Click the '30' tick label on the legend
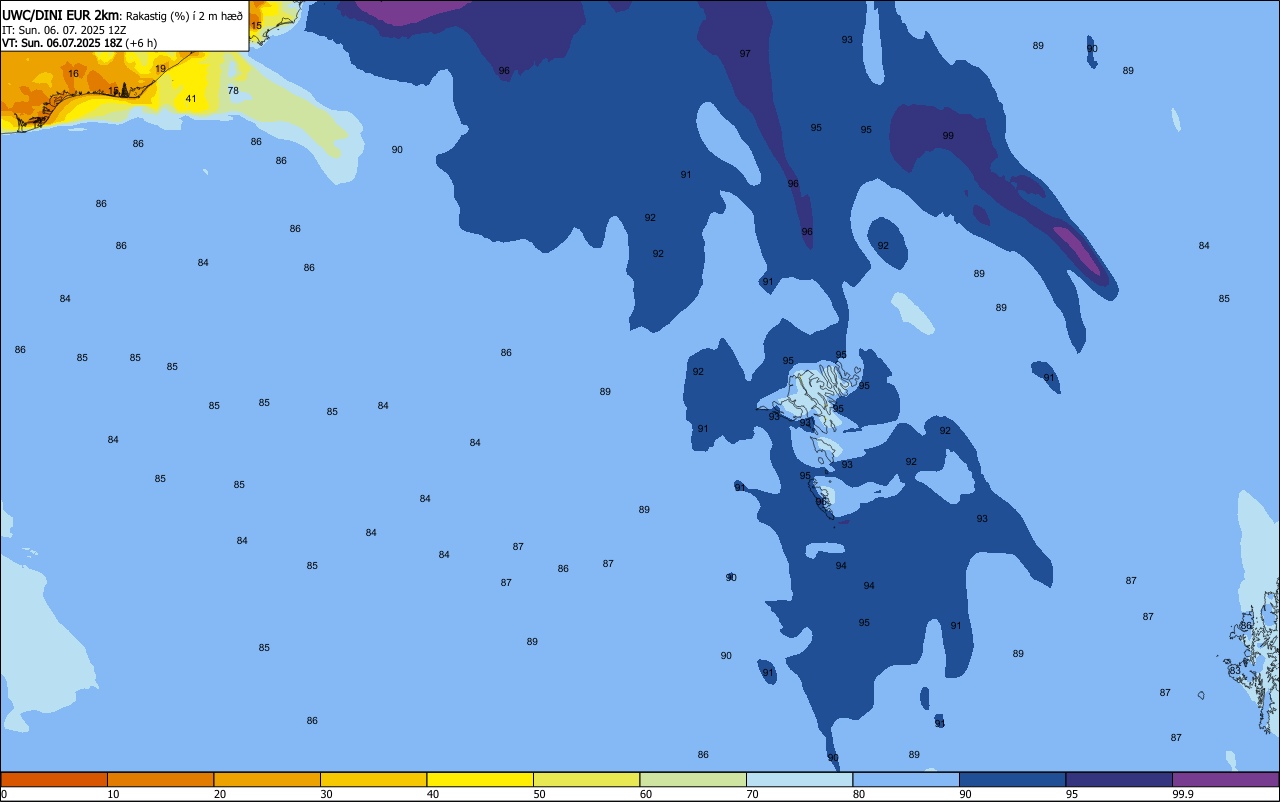Image resolution: width=1280 pixels, height=802 pixels. (x=326, y=794)
